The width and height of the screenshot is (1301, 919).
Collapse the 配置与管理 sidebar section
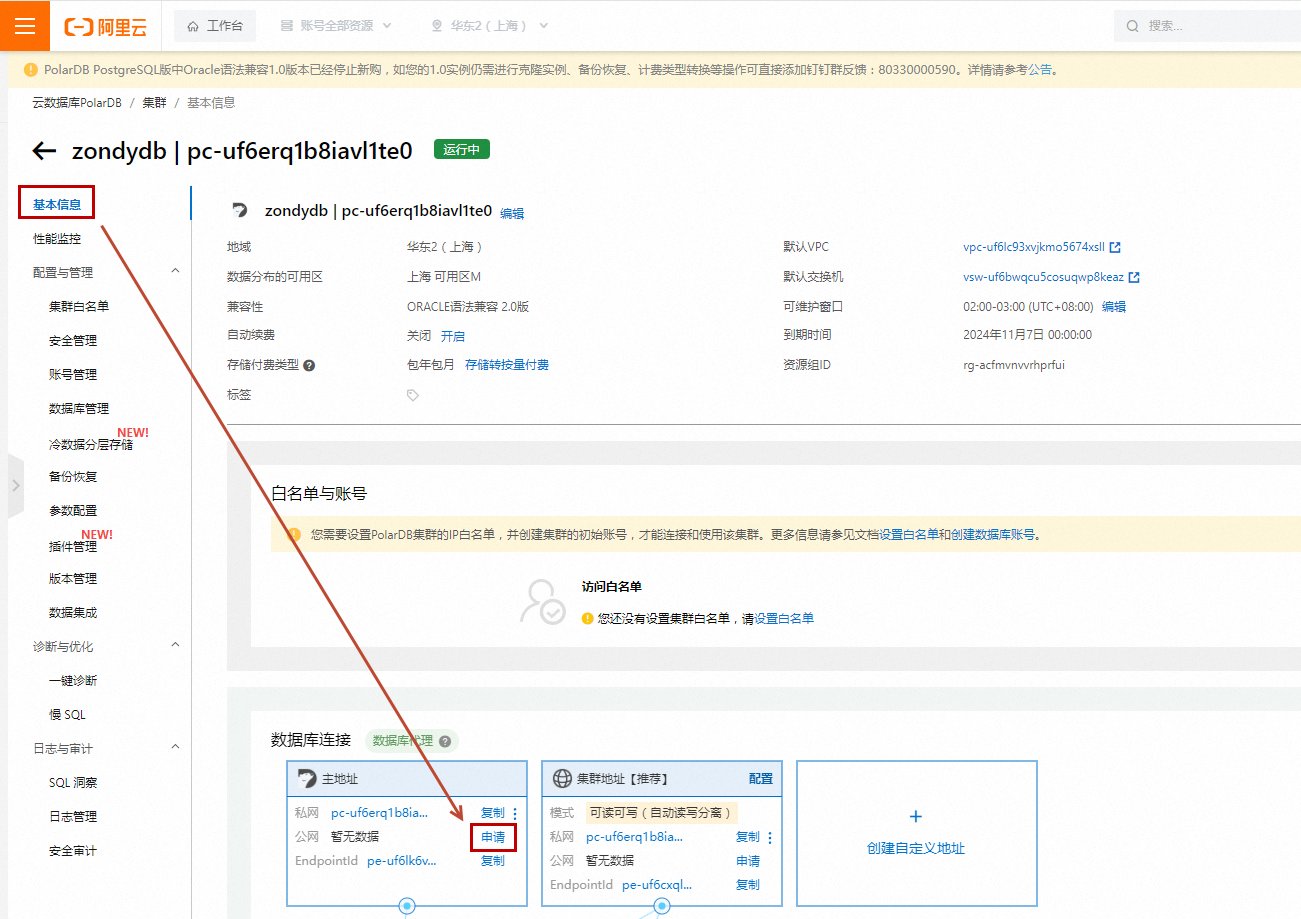176,271
